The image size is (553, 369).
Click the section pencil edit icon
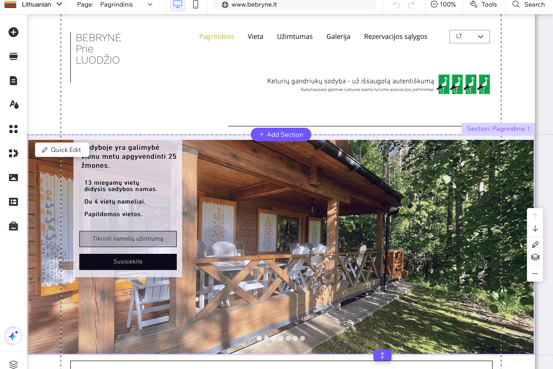[535, 244]
